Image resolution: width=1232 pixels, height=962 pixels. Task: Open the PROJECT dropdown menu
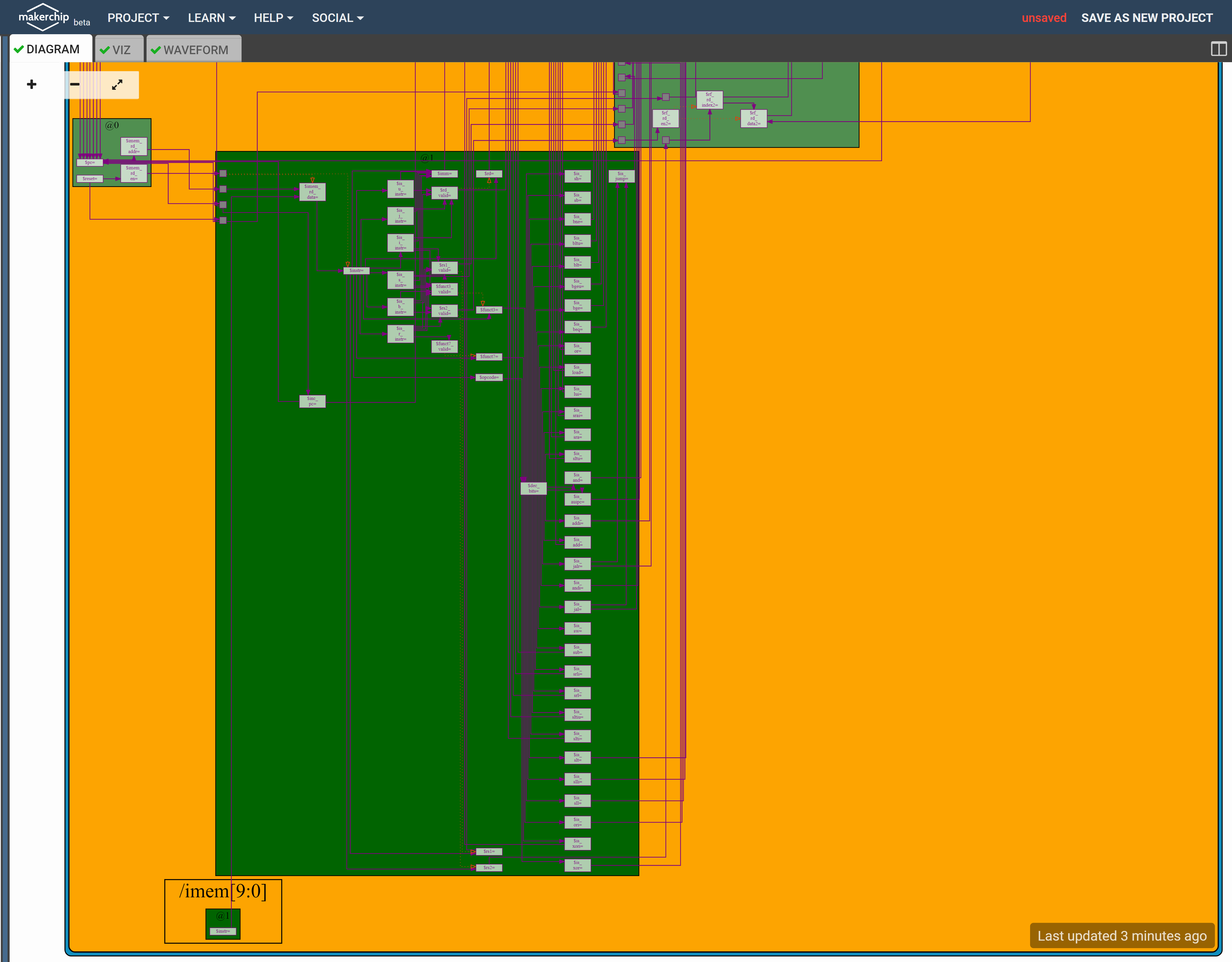[x=138, y=18]
